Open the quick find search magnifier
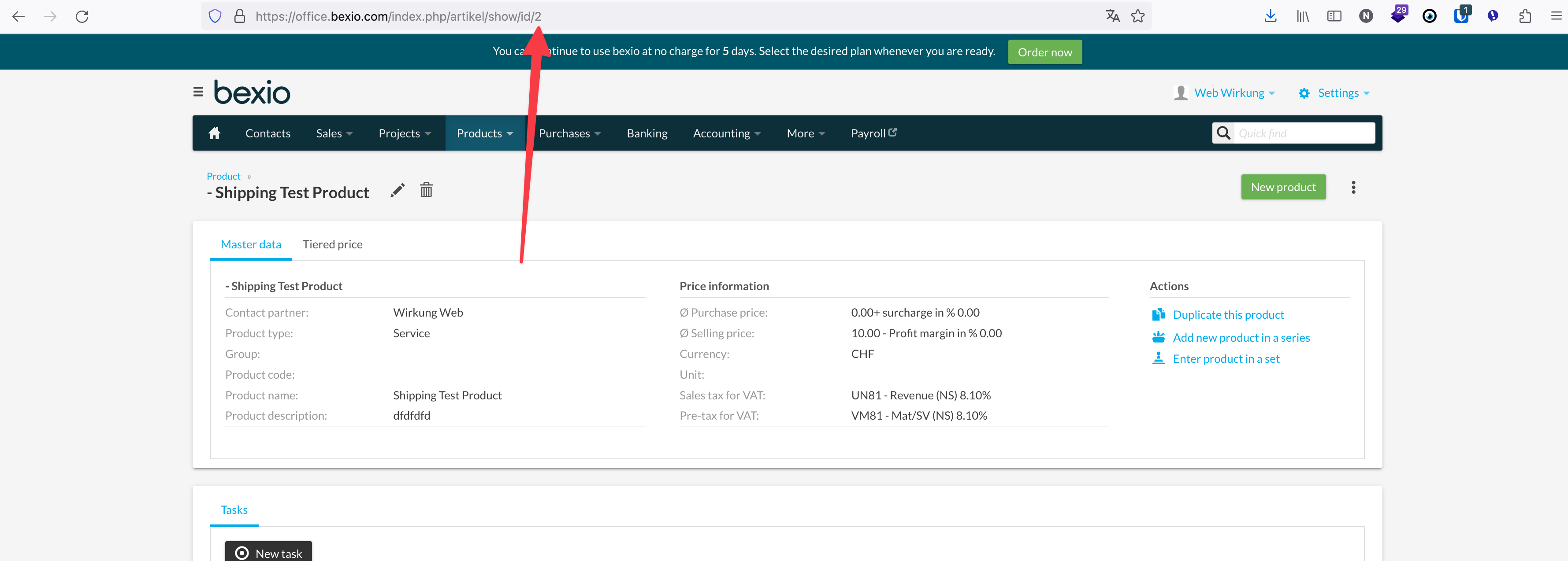The height and width of the screenshot is (561, 1568). (x=1223, y=133)
